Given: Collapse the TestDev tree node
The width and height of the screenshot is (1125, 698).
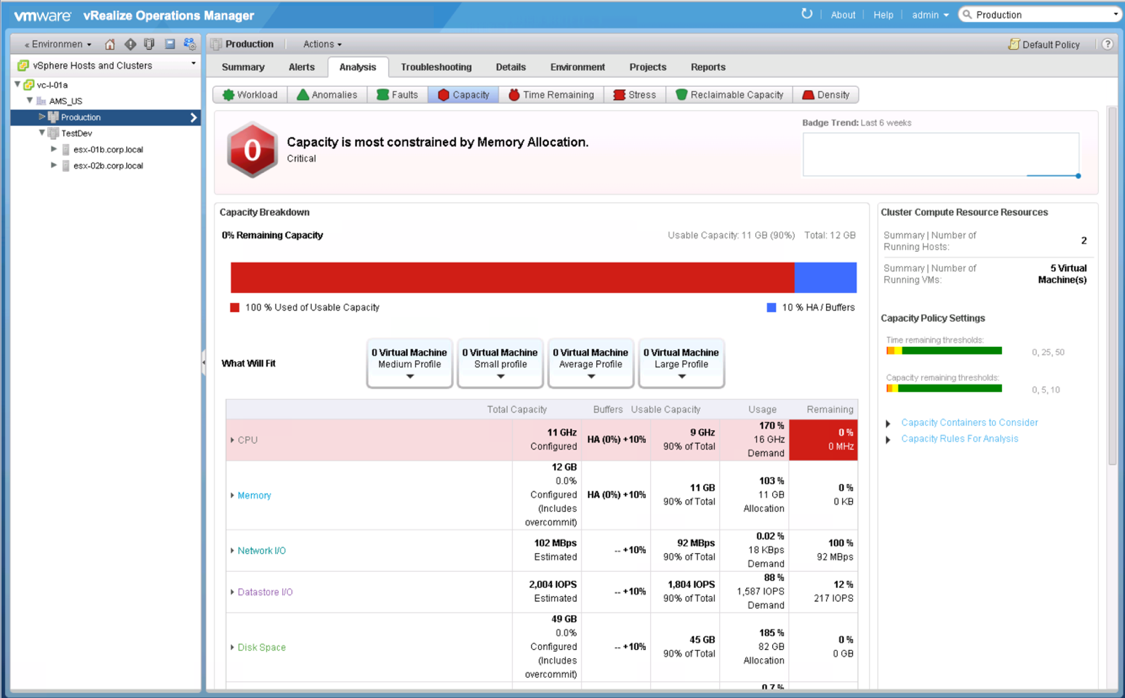Looking at the screenshot, I should click(42, 133).
